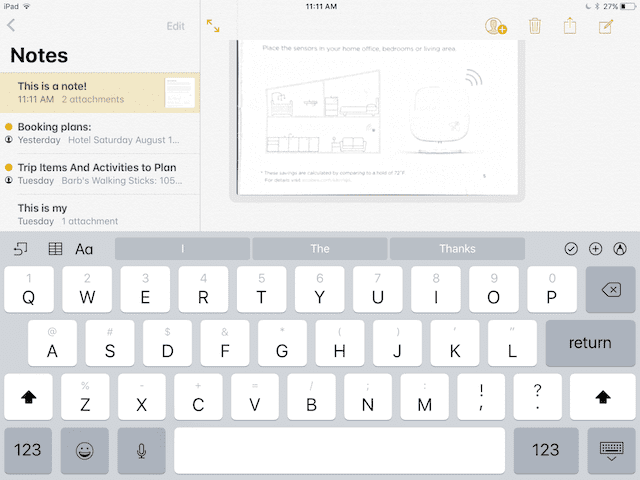Choose 'Thanks' predictive text suggestion
This screenshot has width=640, height=480.
pos(457,249)
